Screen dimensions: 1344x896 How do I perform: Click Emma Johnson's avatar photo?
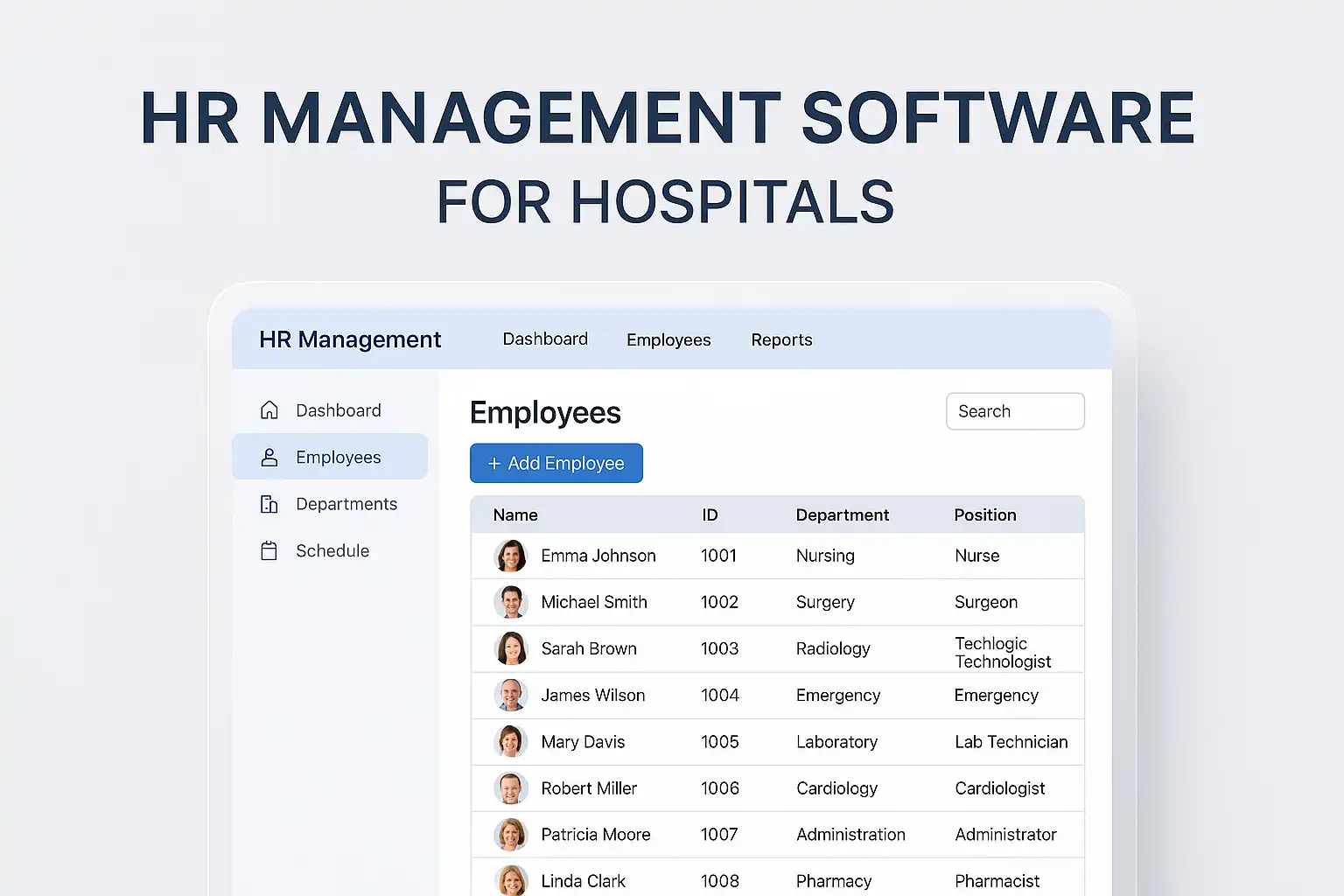[511, 556]
